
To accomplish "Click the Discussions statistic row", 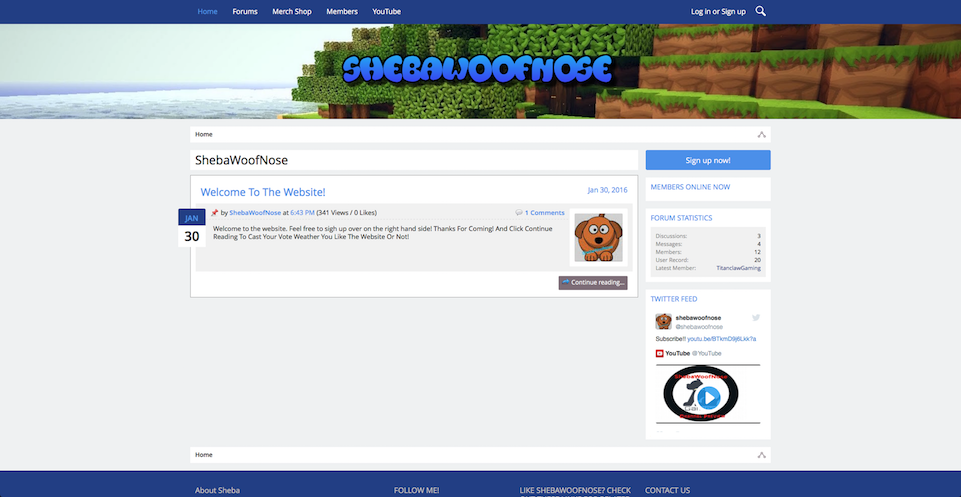I will (708, 236).
